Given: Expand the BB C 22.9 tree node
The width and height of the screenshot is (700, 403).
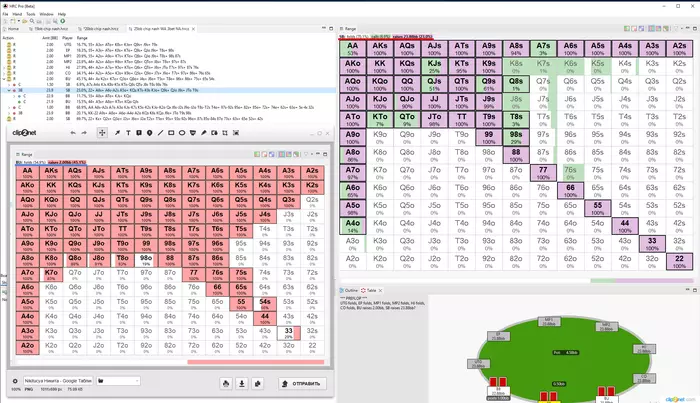Looking at the screenshot, I should pos(13,96).
